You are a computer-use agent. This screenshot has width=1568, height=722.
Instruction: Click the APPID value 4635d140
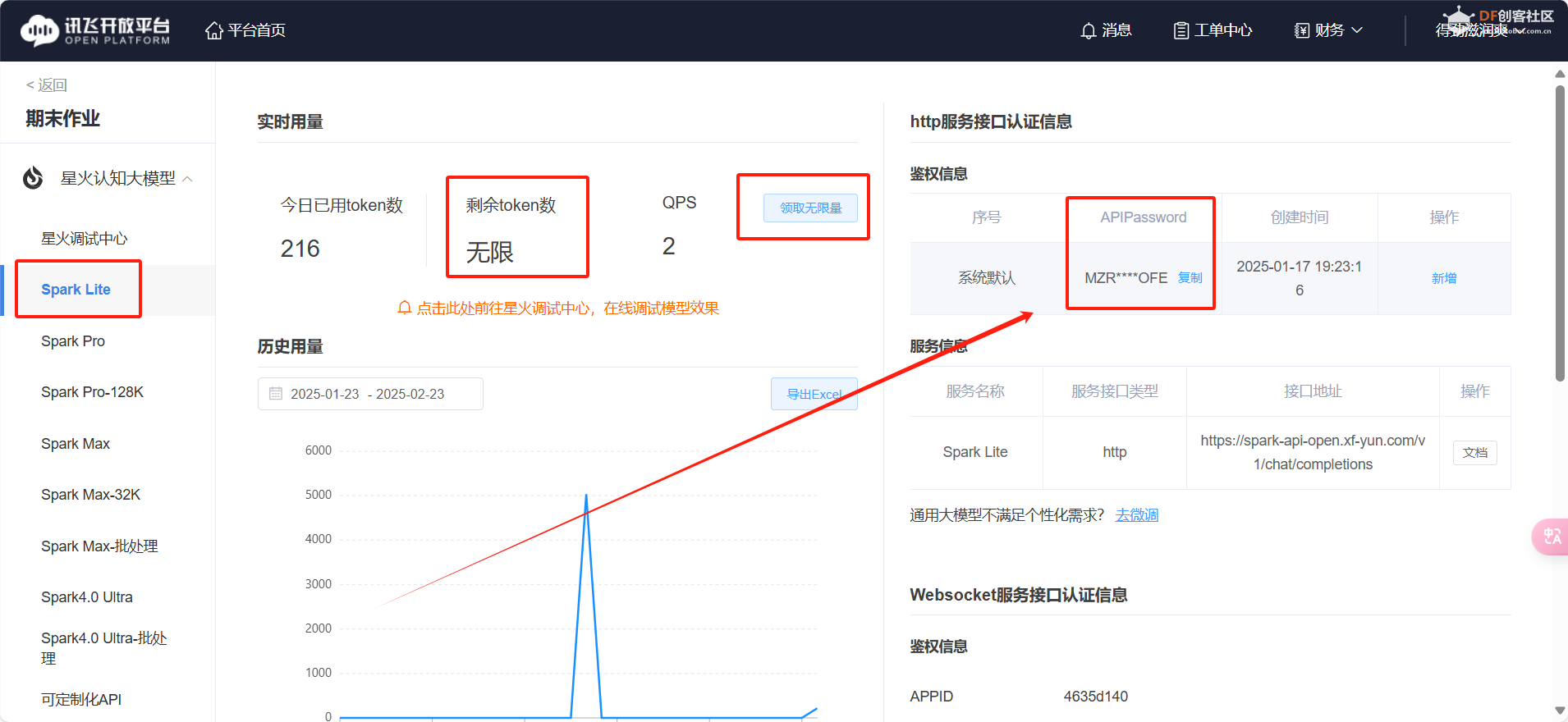click(x=1095, y=697)
